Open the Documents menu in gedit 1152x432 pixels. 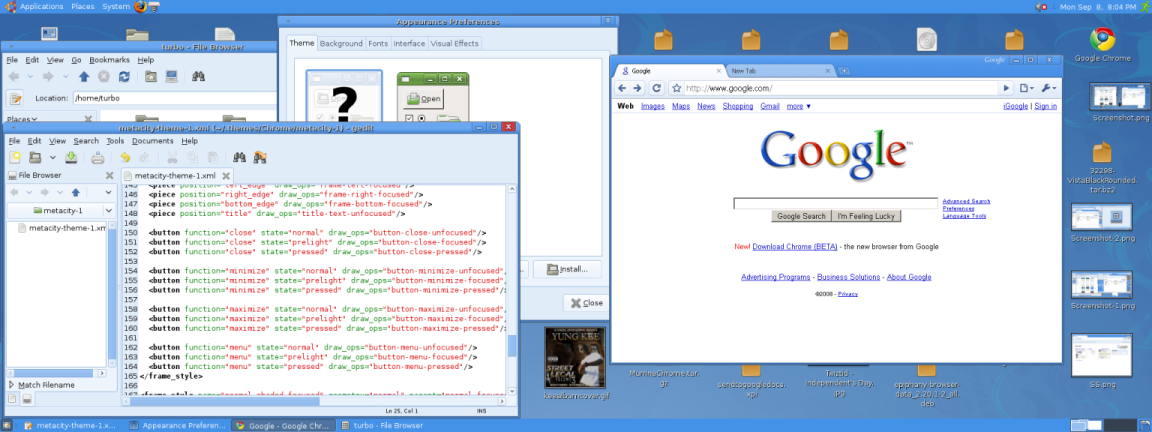[153, 141]
